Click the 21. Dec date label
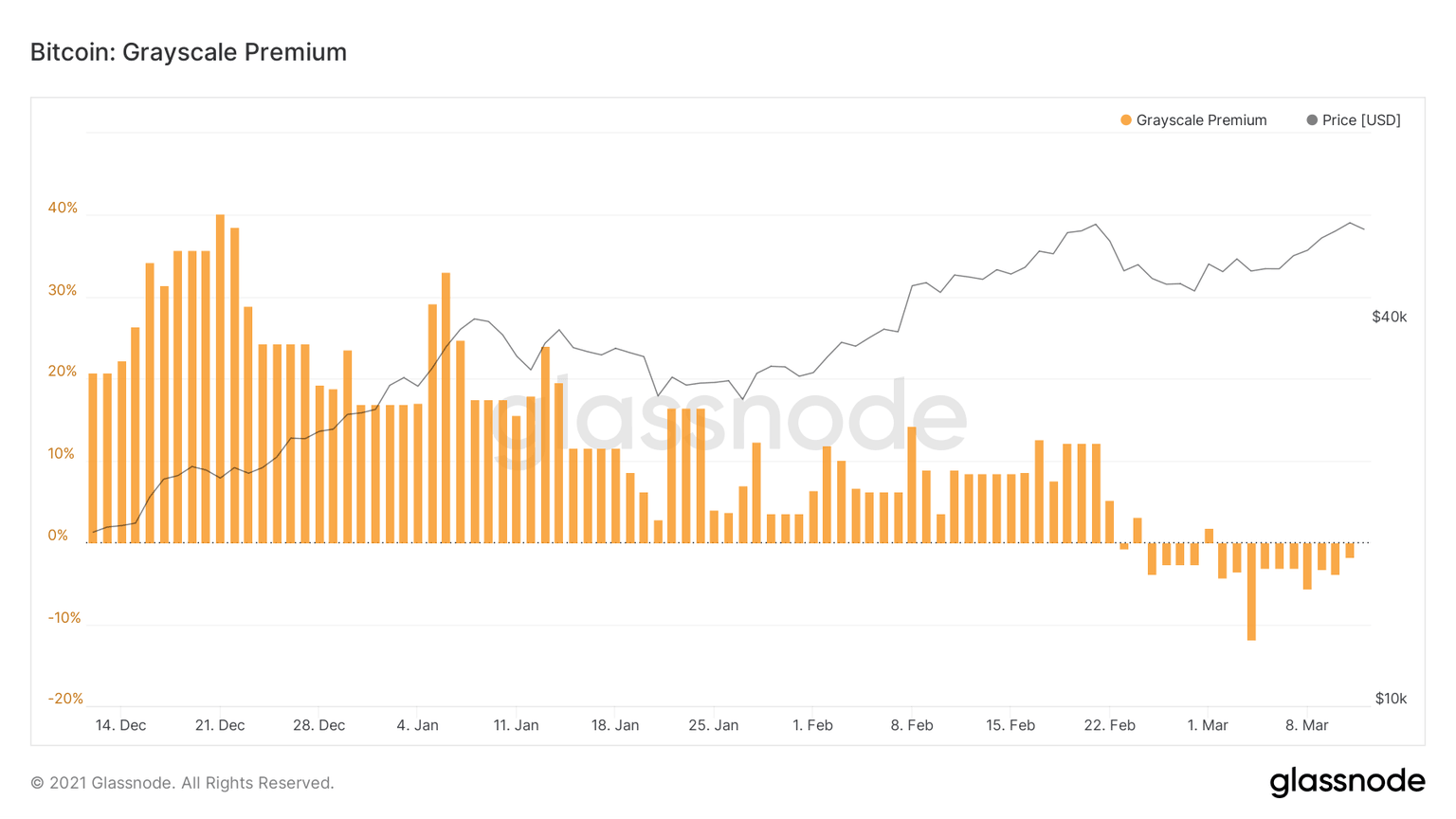The height and width of the screenshot is (819, 1456). click(x=220, y=725)
